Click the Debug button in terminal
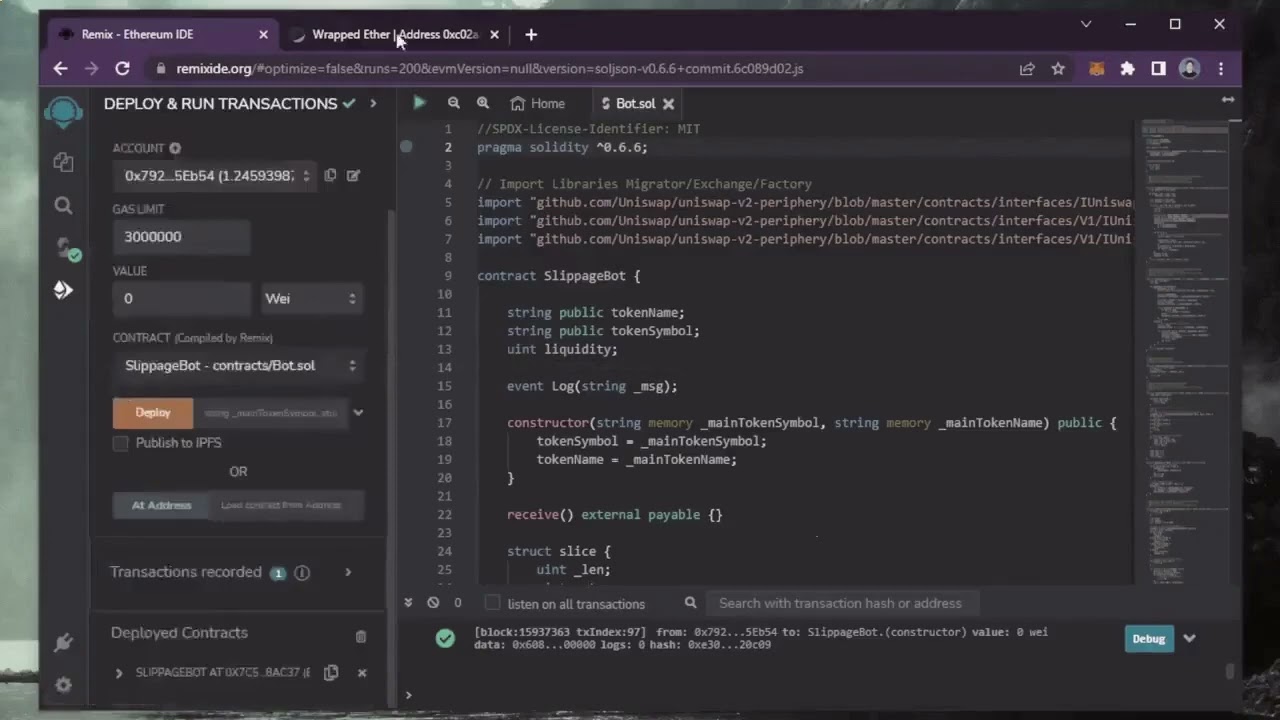The width and height of the screenshot is (1280, 720). (x=1149, y=638)
